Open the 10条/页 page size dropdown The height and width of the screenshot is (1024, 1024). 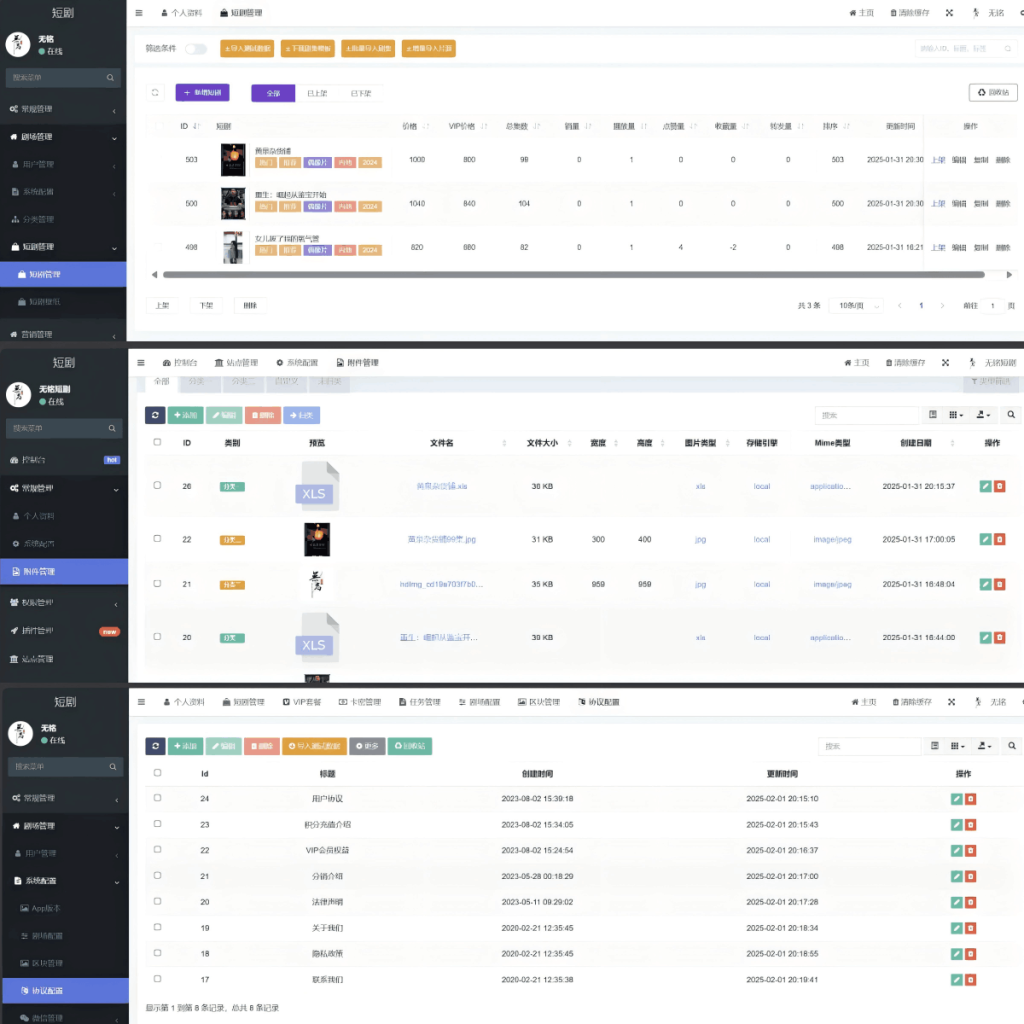(x=858, y=306)
